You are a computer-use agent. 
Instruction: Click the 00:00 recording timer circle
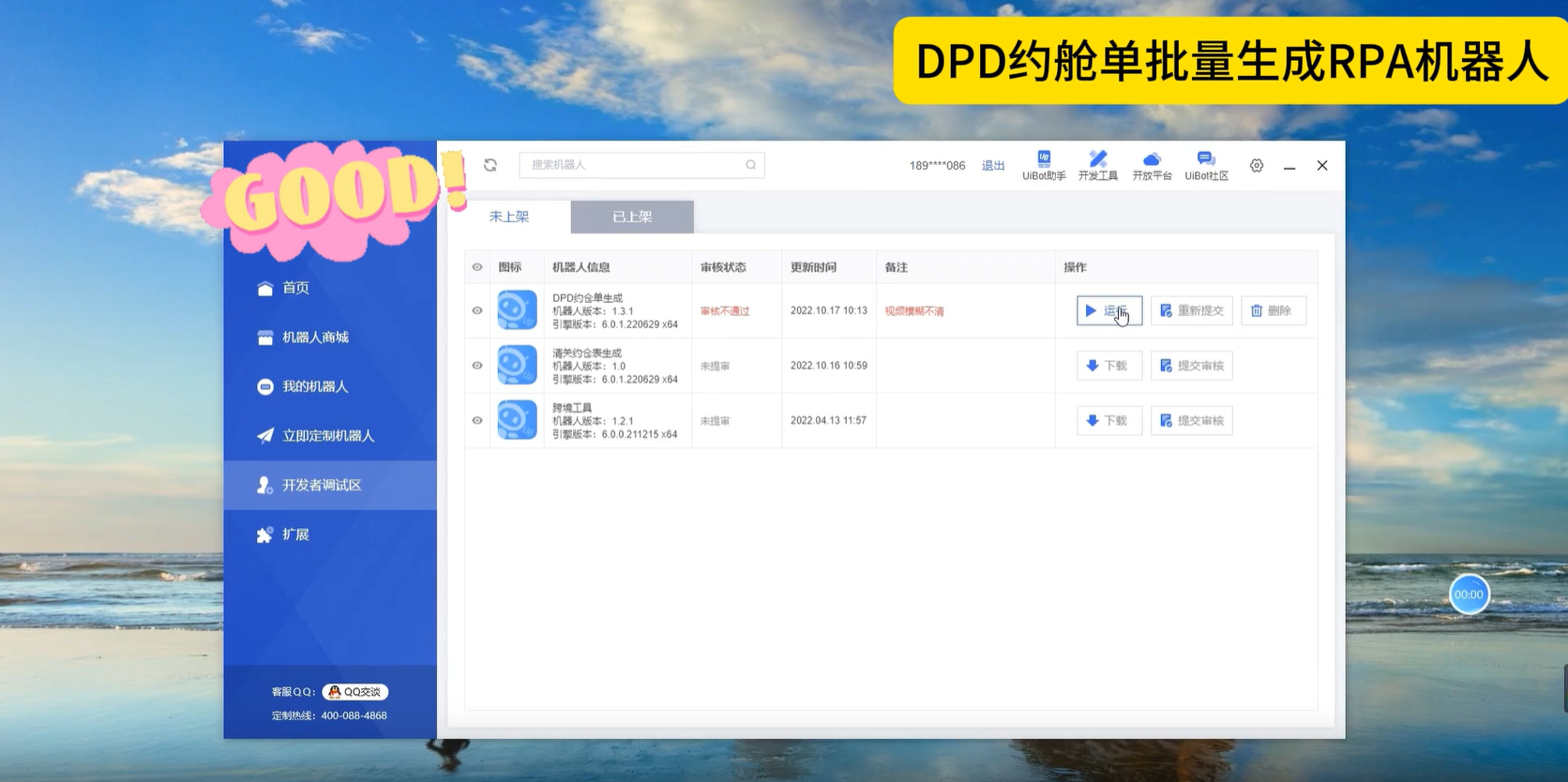pyautogui.click(x=1469, y=594)
